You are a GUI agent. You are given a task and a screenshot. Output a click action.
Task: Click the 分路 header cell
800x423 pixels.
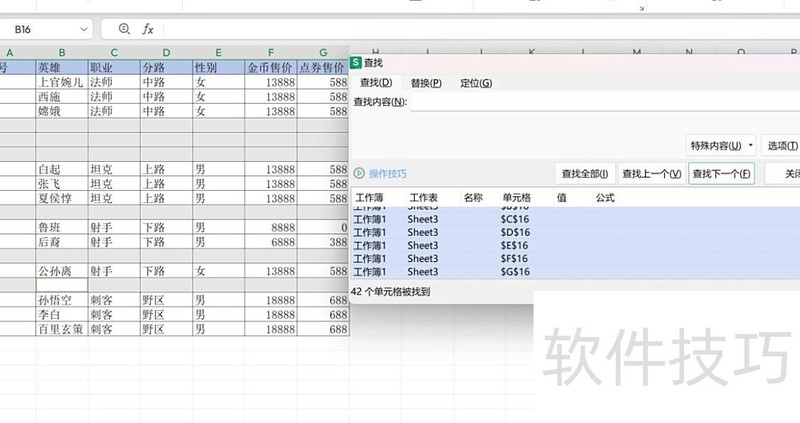(166, 67)
